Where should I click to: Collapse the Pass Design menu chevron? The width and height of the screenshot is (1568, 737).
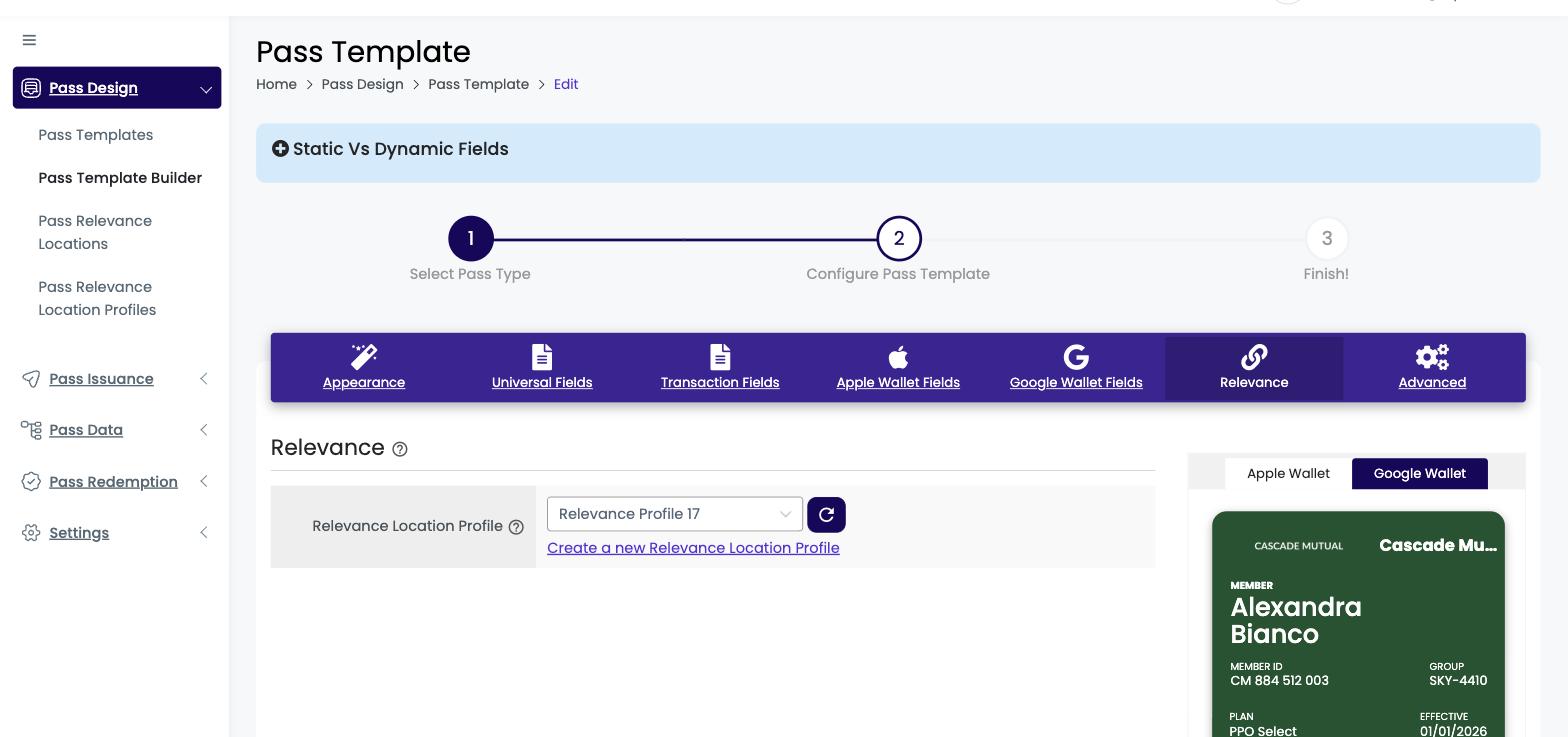[x=205, y=89]
